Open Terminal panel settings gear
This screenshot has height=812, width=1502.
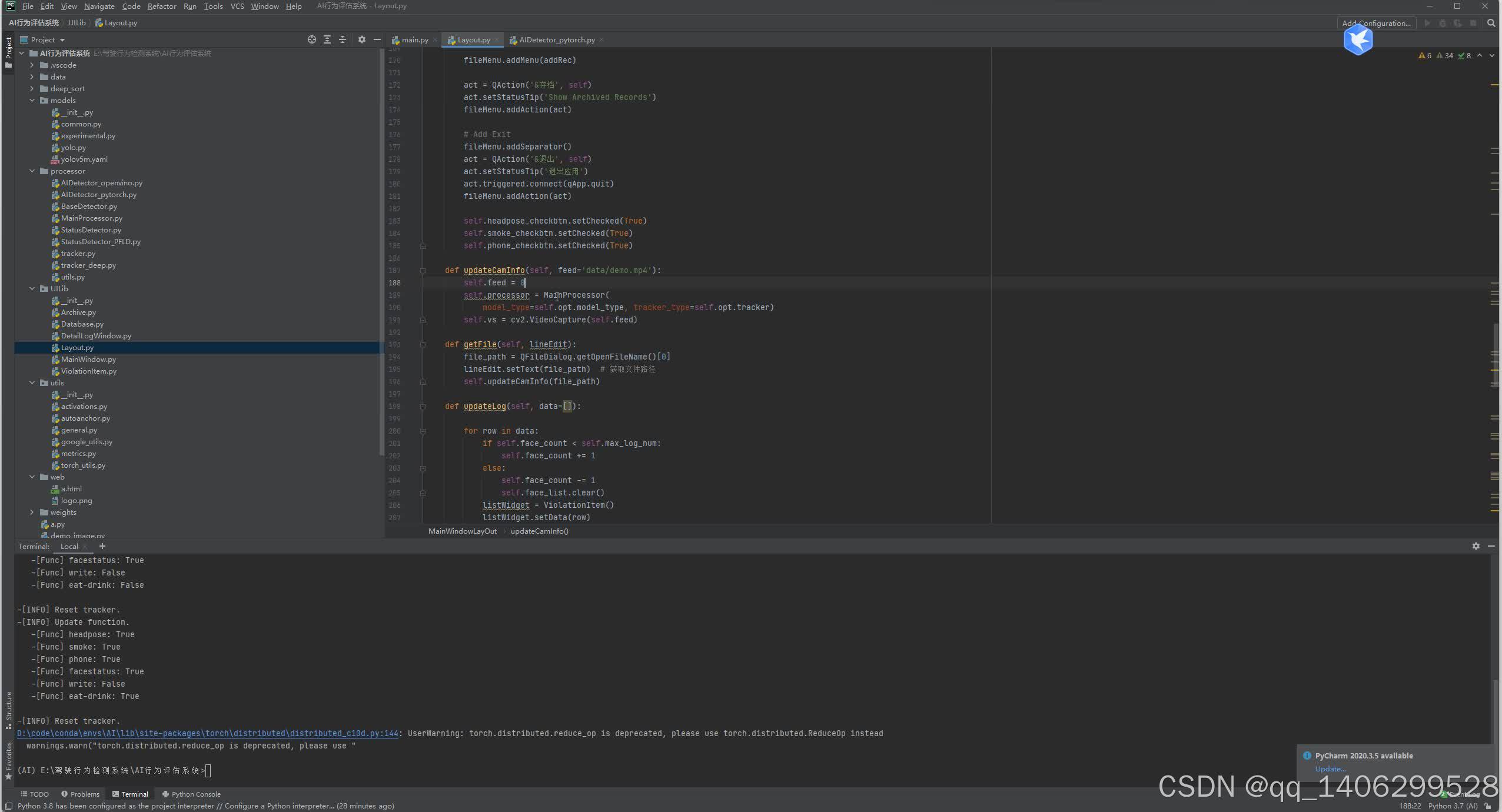pyautogui.click(x=1476, y=546)
